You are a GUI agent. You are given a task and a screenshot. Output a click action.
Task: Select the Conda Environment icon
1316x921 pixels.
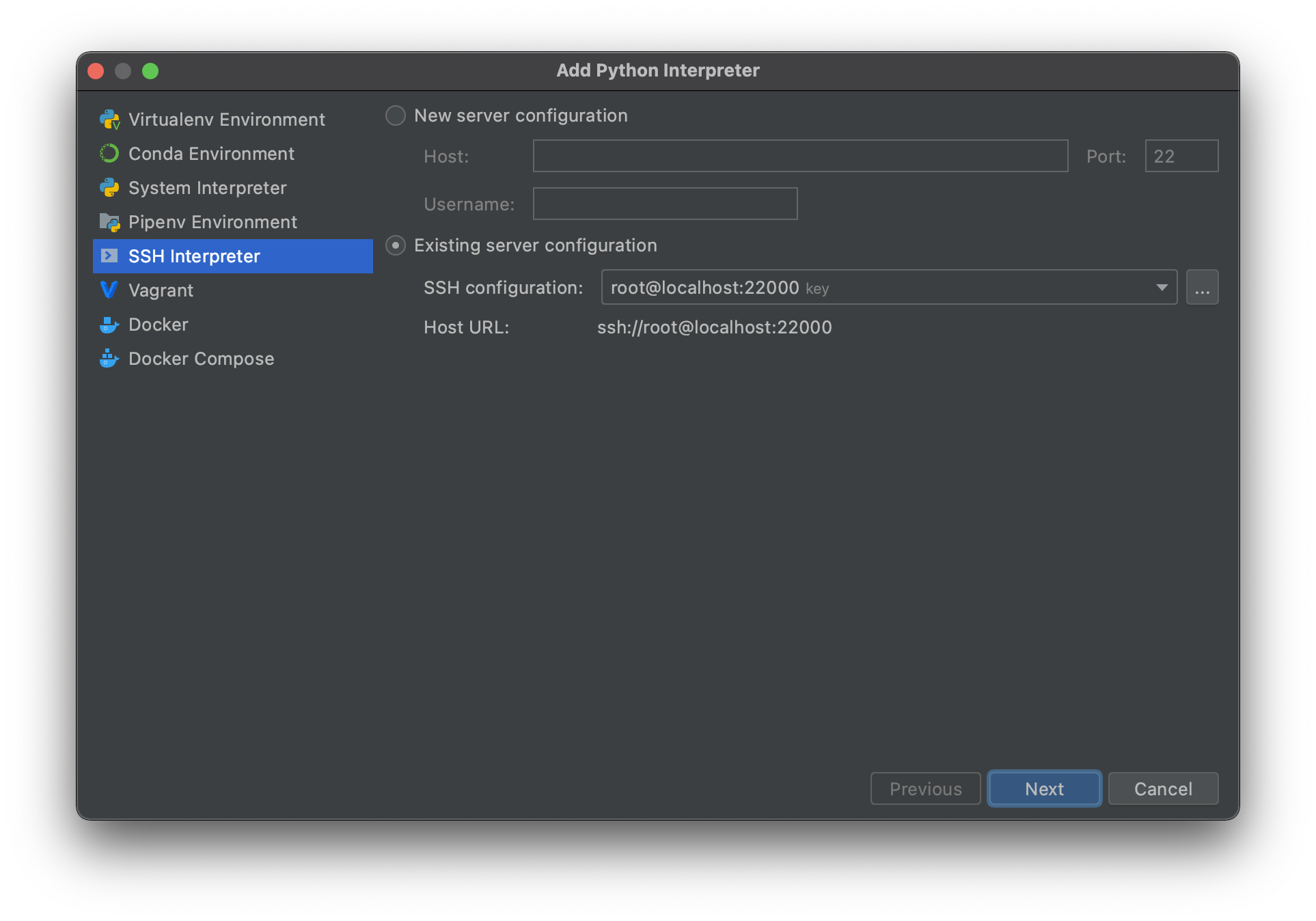coord(110,153)
